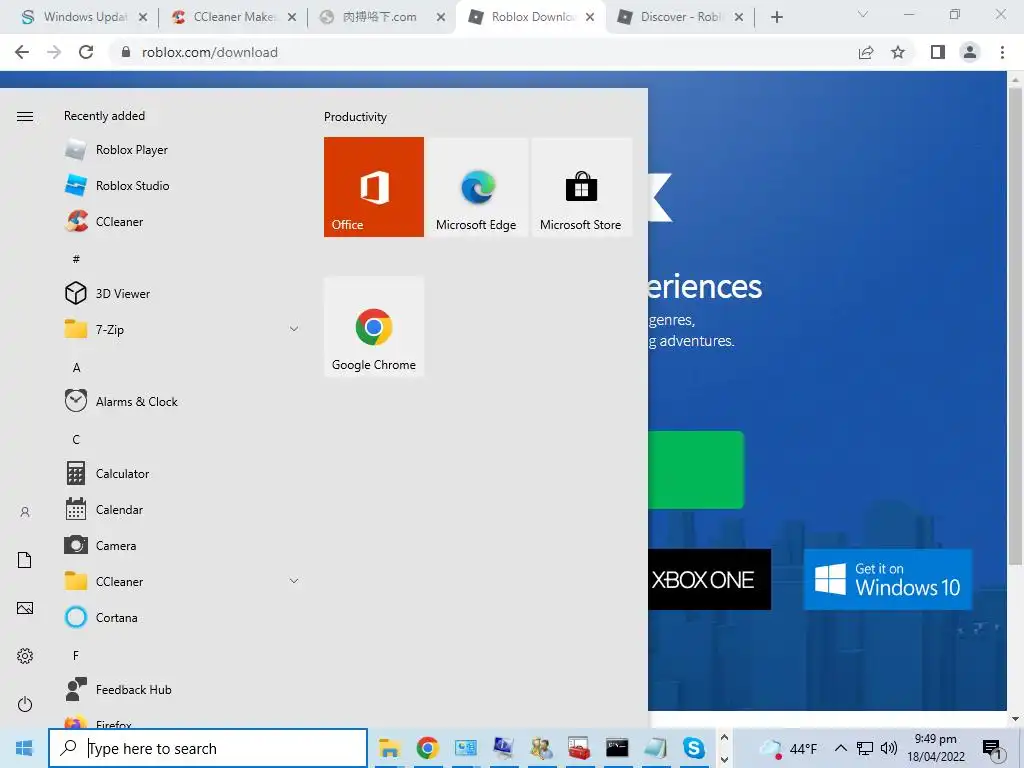Show hidden system tray icons
The height and width of the screenshot is (768, 1024).
(840, 748)
